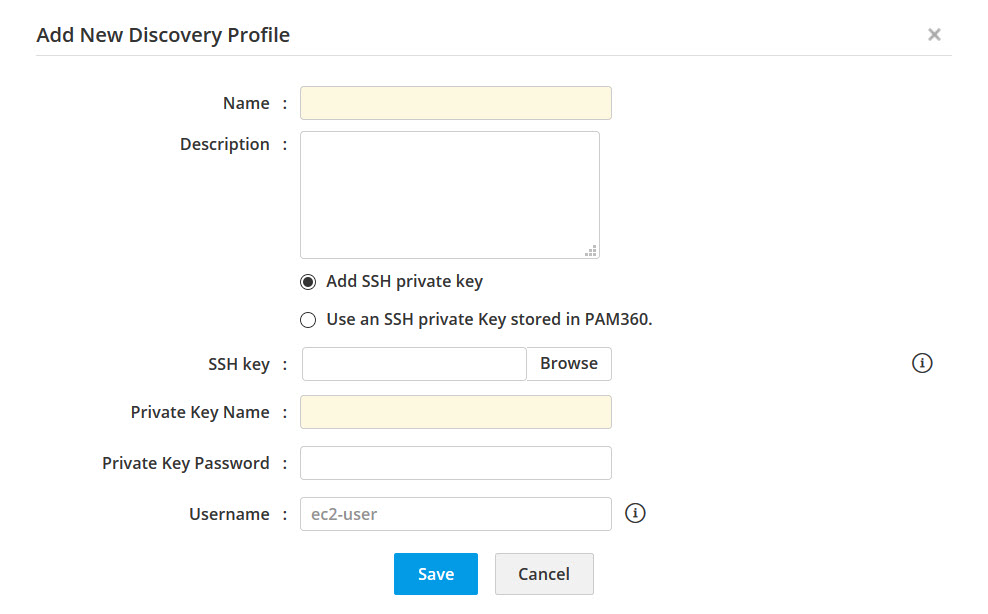Click the SSH key file path box
The height and width of the screenshot is (614, 988).
click(414, 364)
